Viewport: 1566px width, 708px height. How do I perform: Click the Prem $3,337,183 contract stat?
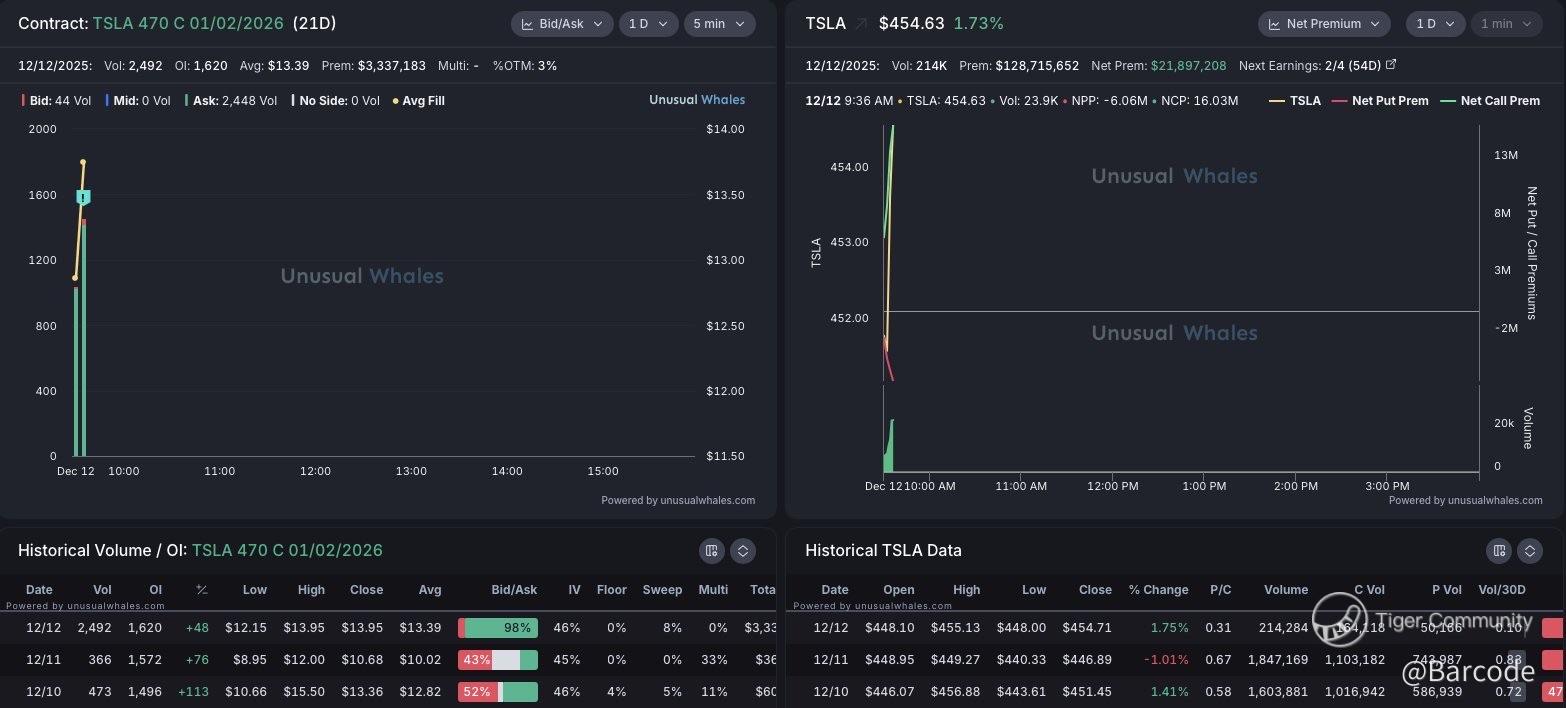[x=373, y=65]
